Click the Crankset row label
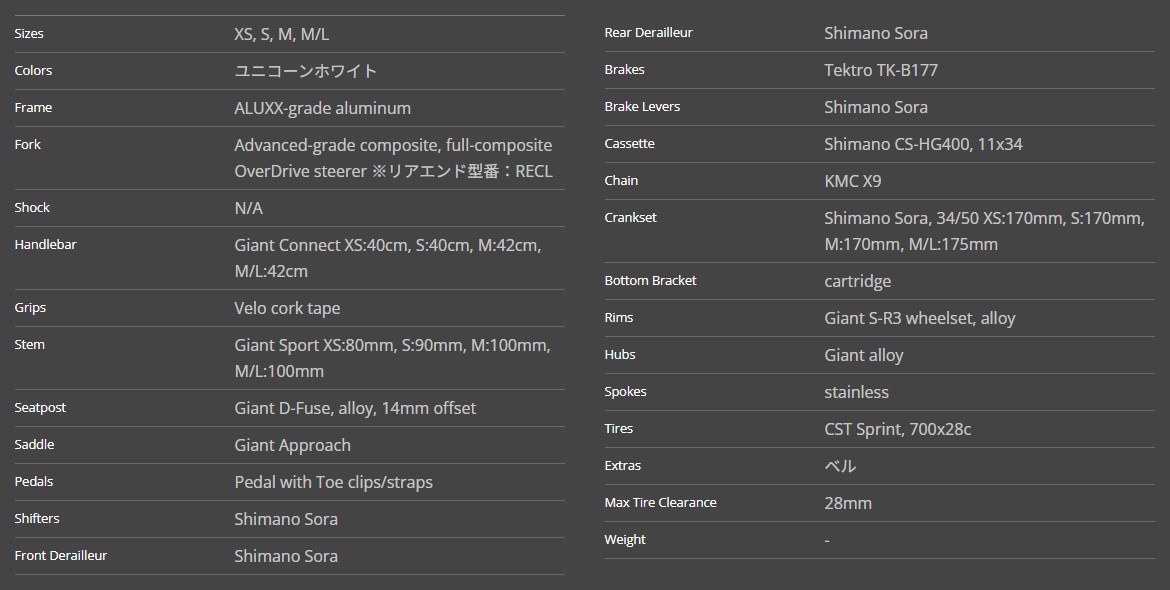1170x590 pixels. 630,218
